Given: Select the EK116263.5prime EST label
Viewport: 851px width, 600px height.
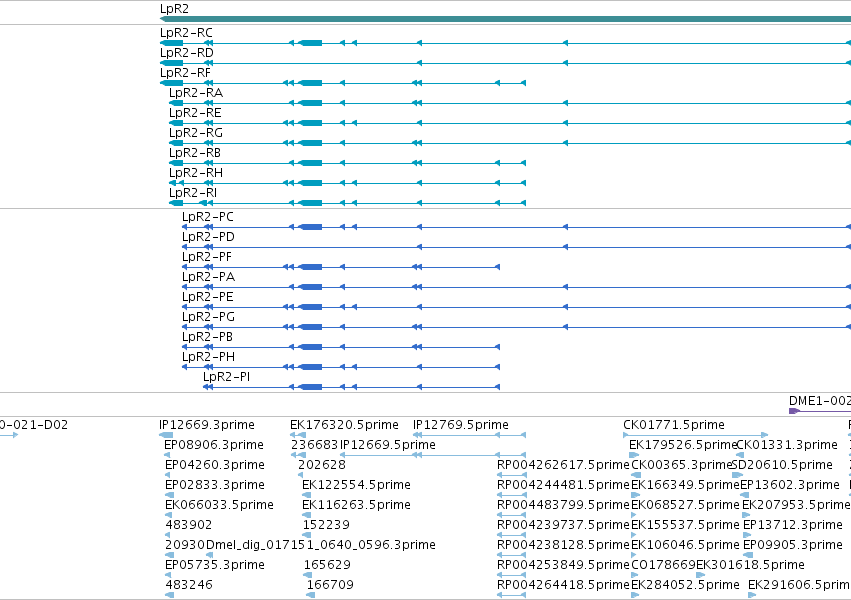Looking at the screenshot, I should coord(356,506).
